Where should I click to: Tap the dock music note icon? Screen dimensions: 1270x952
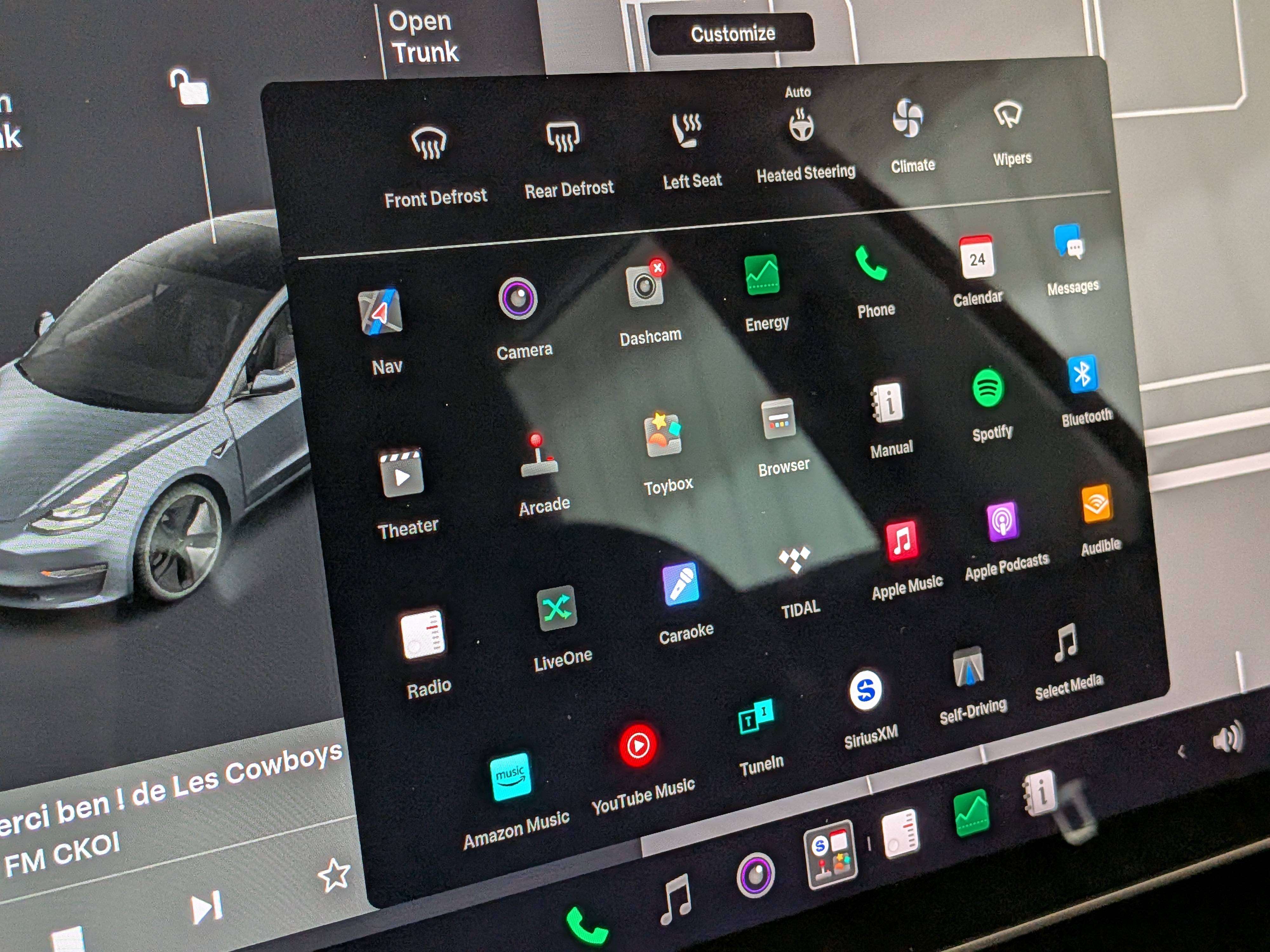click(x=676, y=899)
